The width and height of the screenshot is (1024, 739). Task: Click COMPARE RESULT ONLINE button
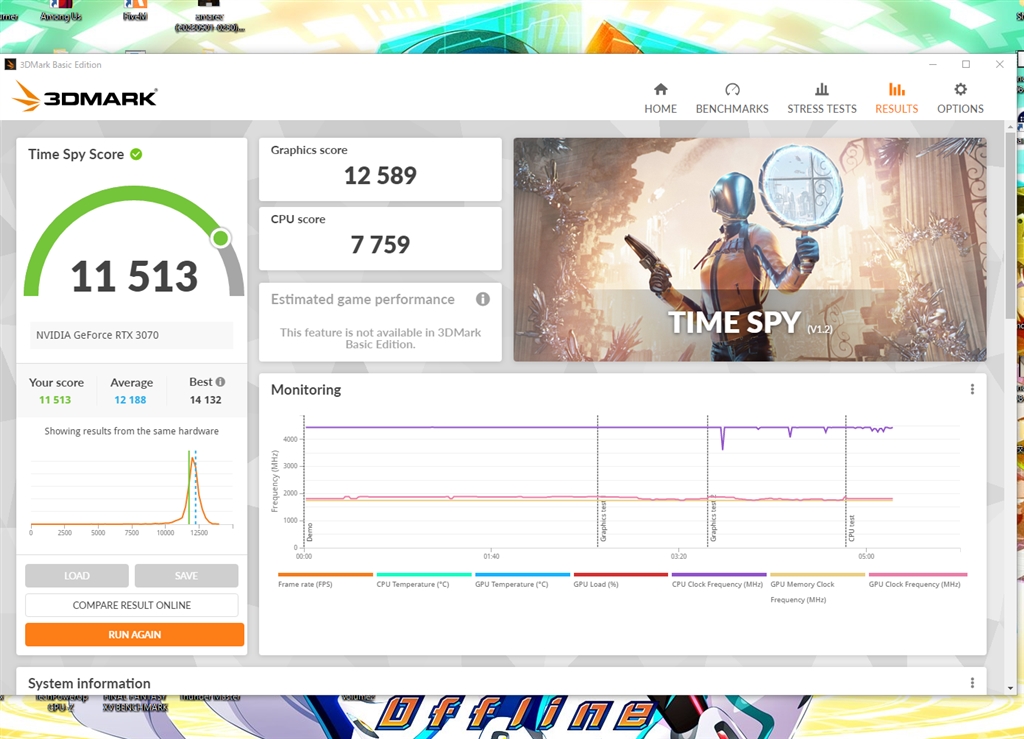pyautogui.click(x=131, y=605)
